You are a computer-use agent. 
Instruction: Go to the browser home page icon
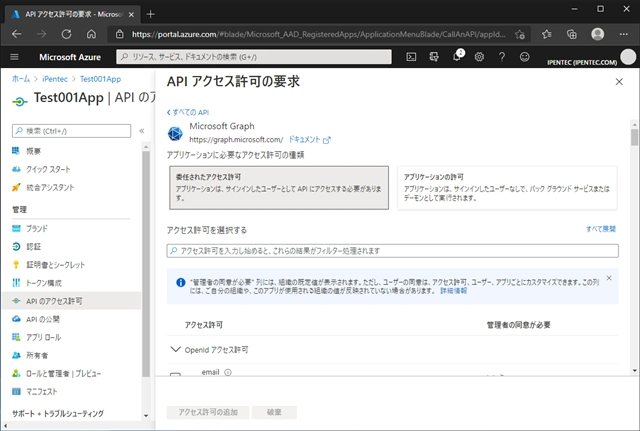pos(91,34)
